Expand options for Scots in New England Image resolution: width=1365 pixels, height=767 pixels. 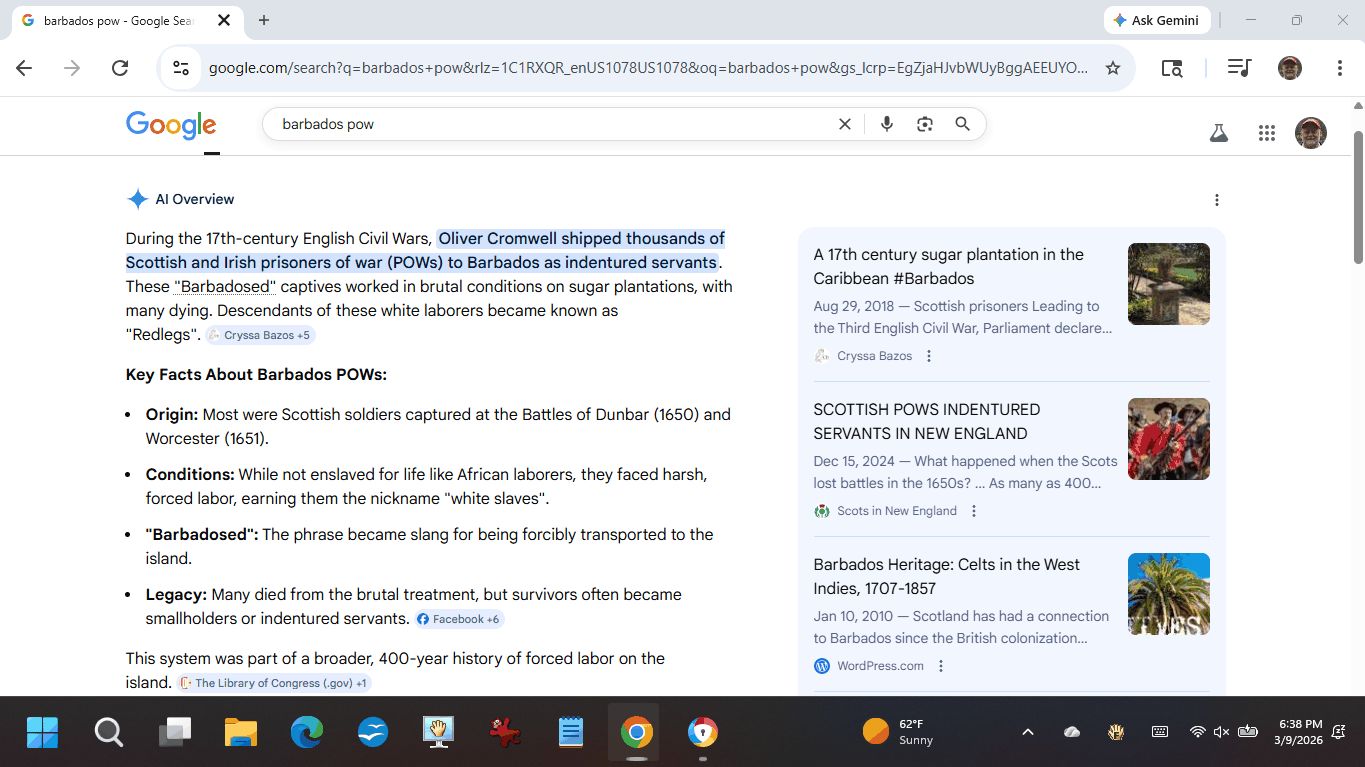tap(974, 511)
